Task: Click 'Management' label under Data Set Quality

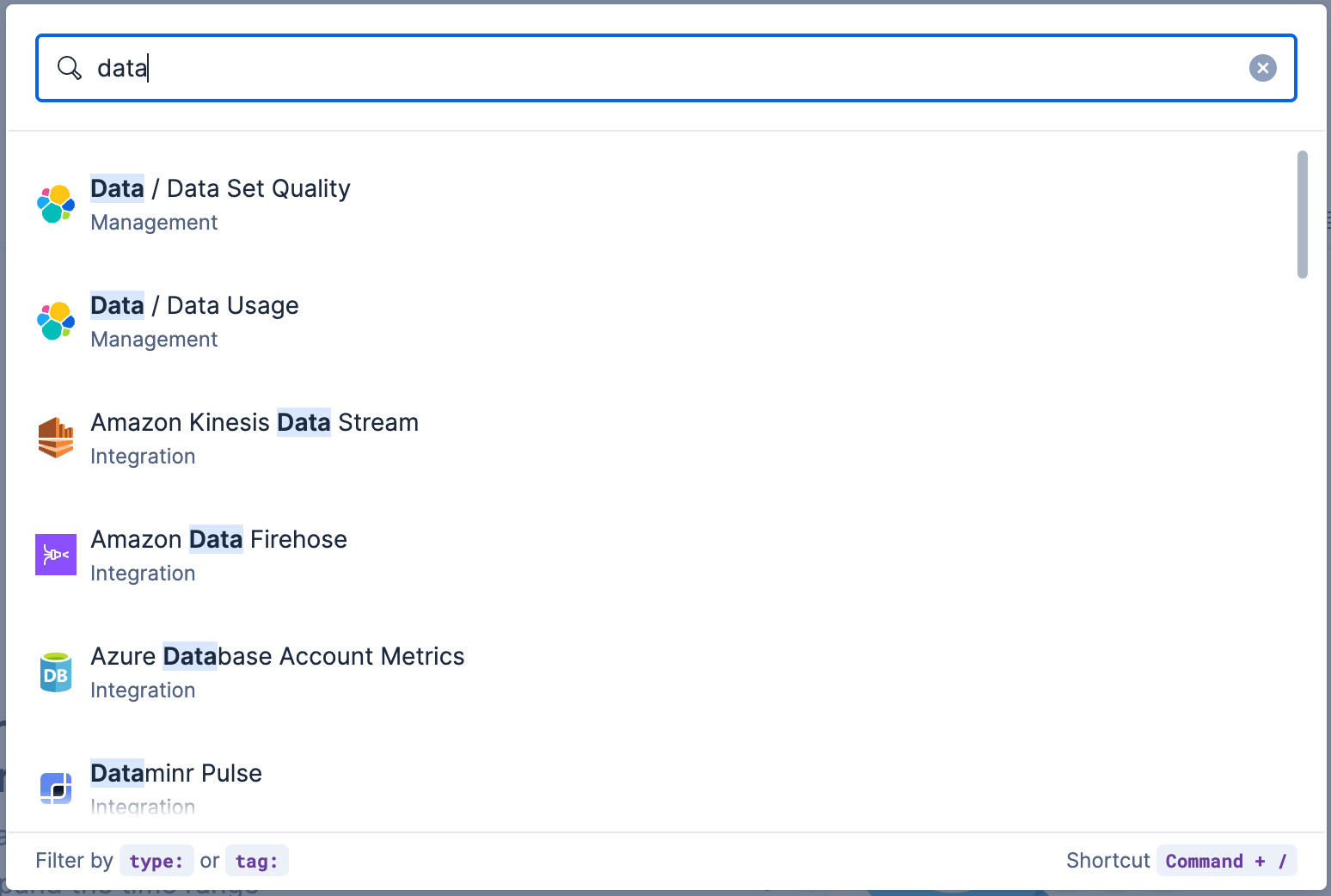Action: [154, 223]
